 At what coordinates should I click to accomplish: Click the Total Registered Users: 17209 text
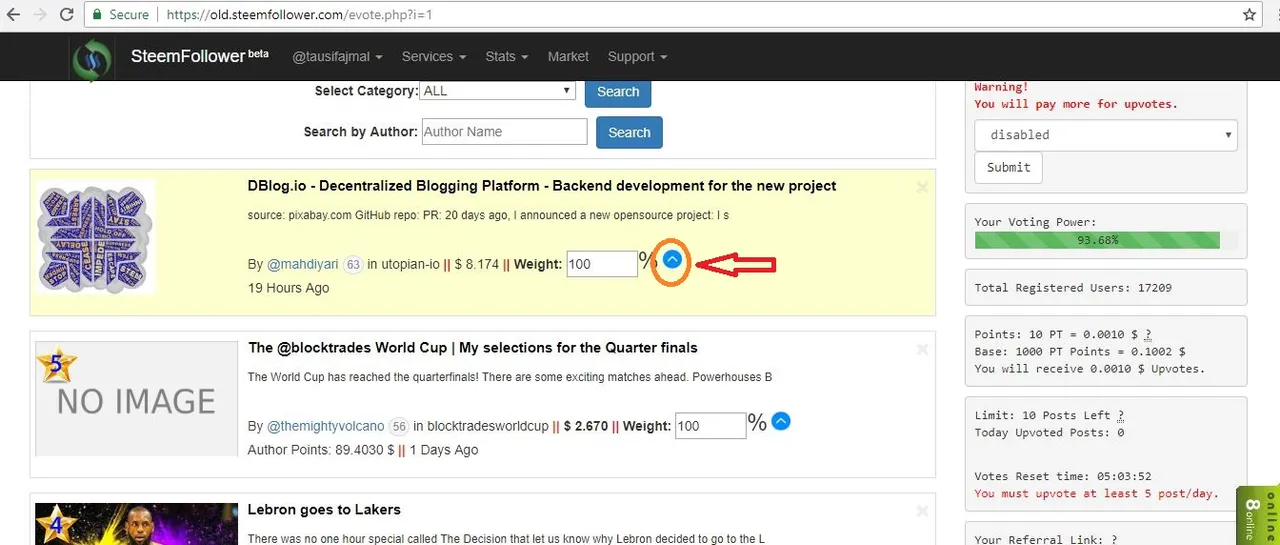pyautogui.click(x=1073, y=288)
